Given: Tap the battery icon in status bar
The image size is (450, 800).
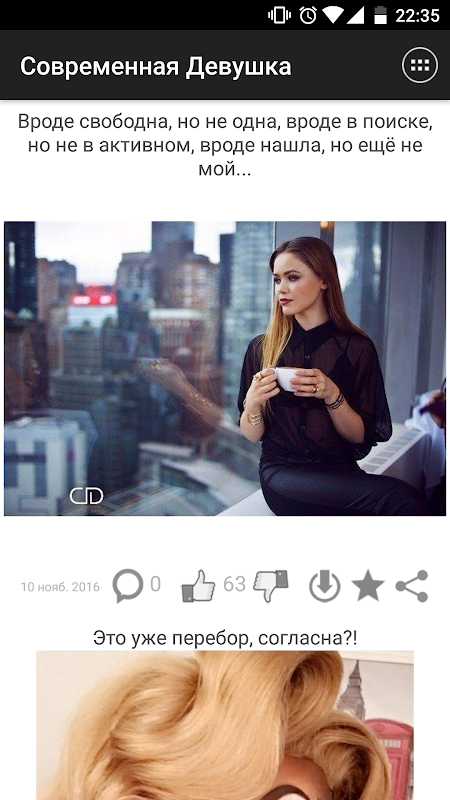Looking at the screenshot, I should coord(380,15).
